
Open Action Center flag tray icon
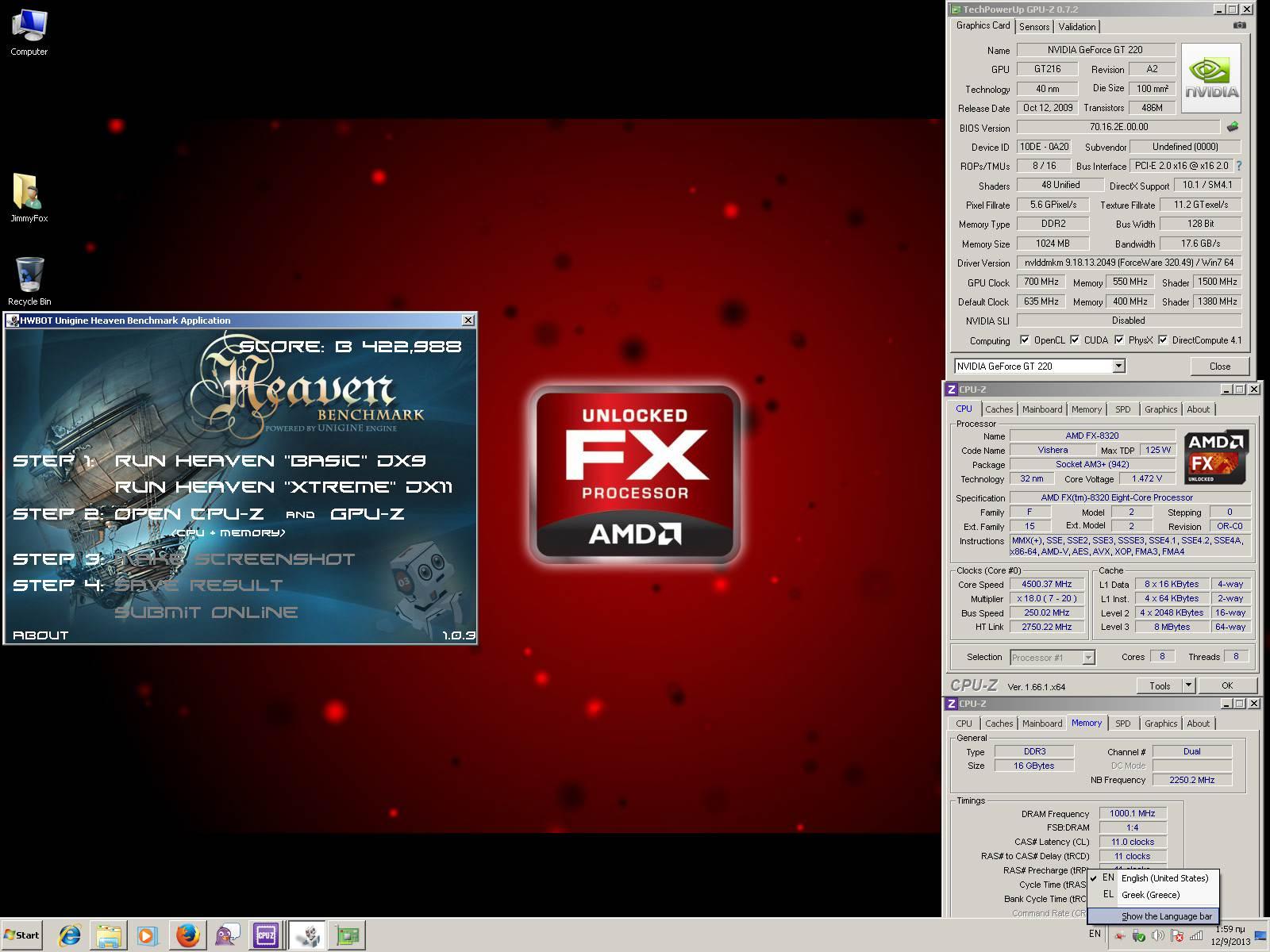pos(1177,936)
